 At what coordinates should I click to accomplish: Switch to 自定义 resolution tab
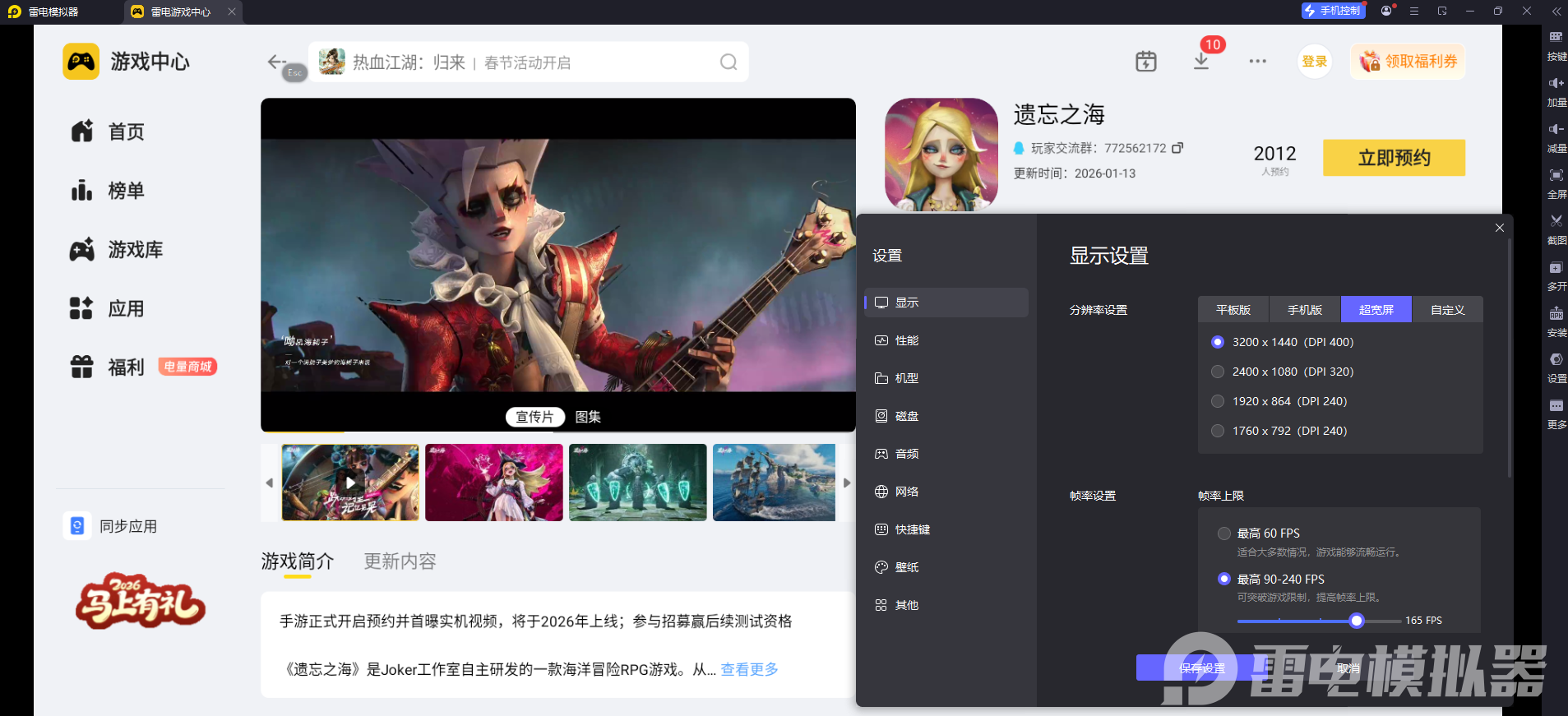[x=1448, y=310]
